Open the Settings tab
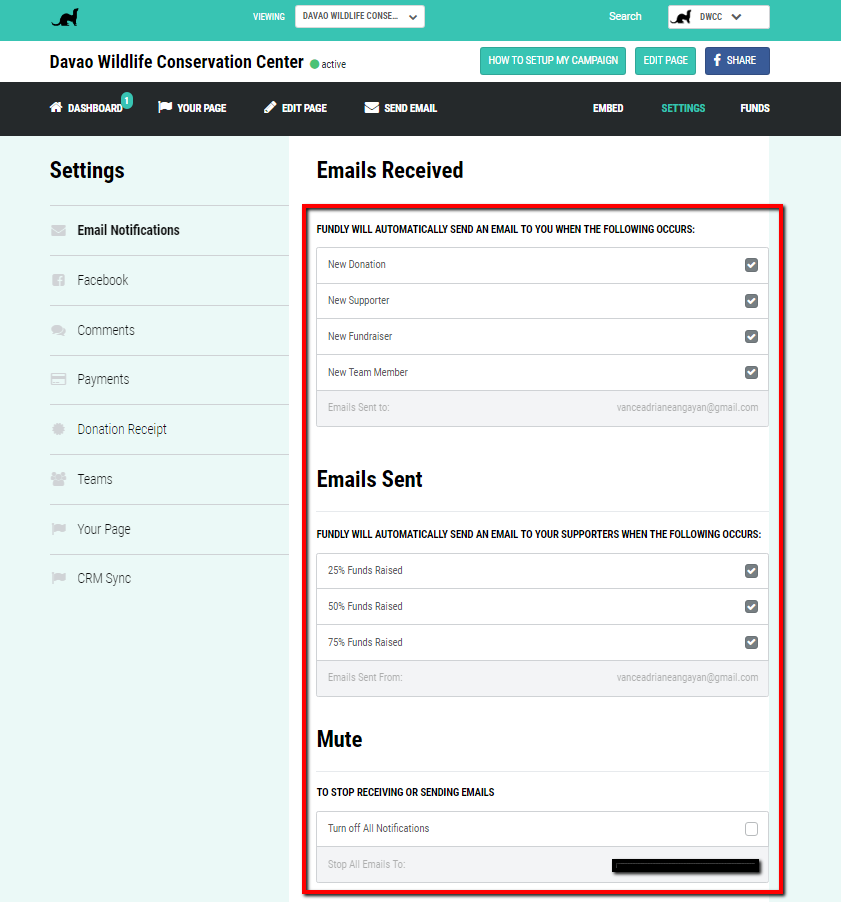841x902 pixels. click(x=683, y=108)
